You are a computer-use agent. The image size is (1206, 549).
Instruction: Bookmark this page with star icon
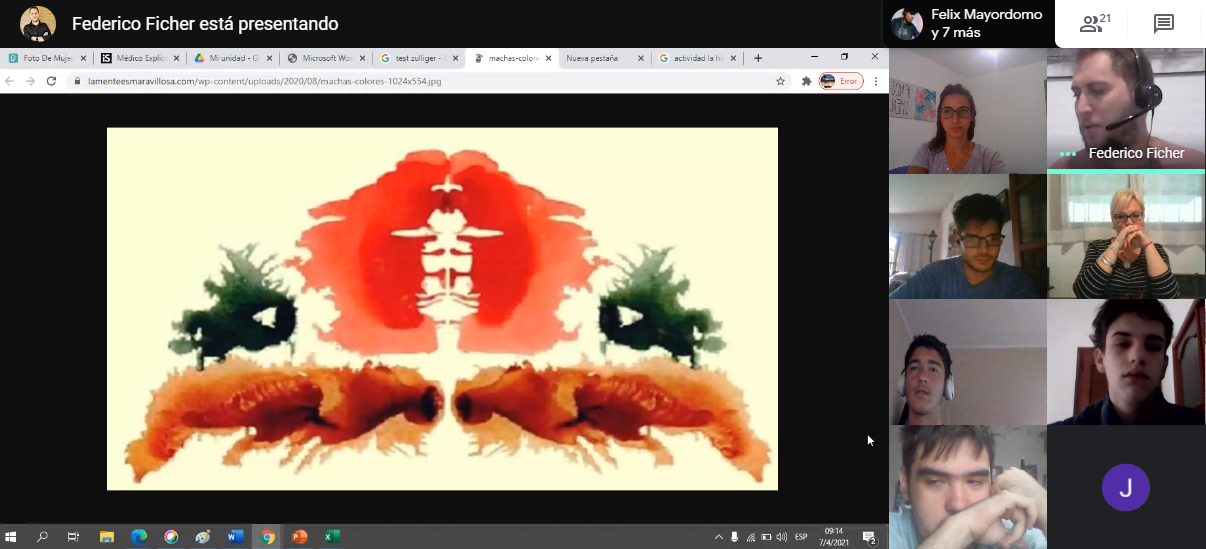click(x=780, y=81)
